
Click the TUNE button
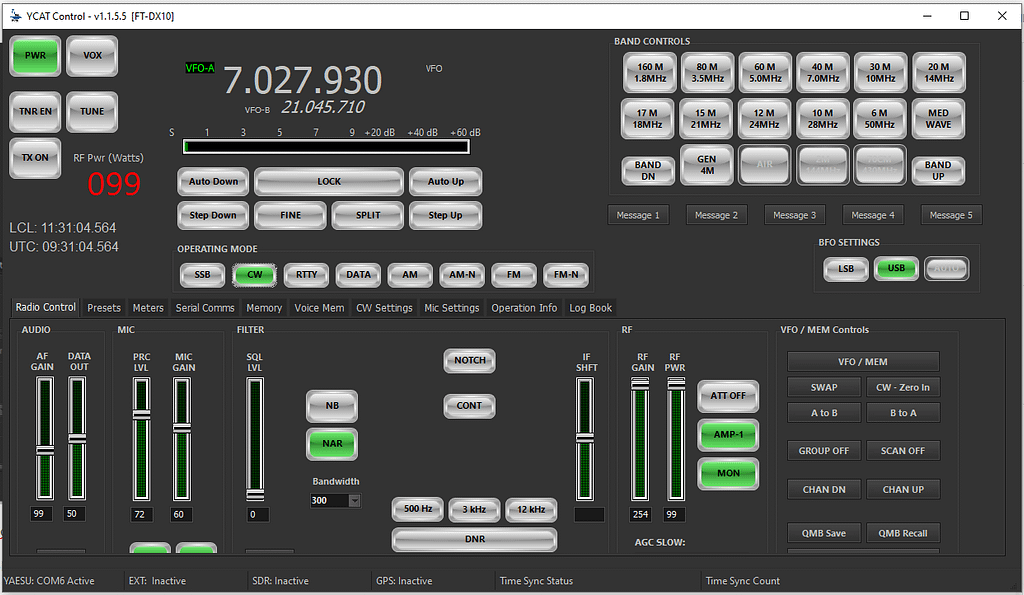[x=92, y=112]
